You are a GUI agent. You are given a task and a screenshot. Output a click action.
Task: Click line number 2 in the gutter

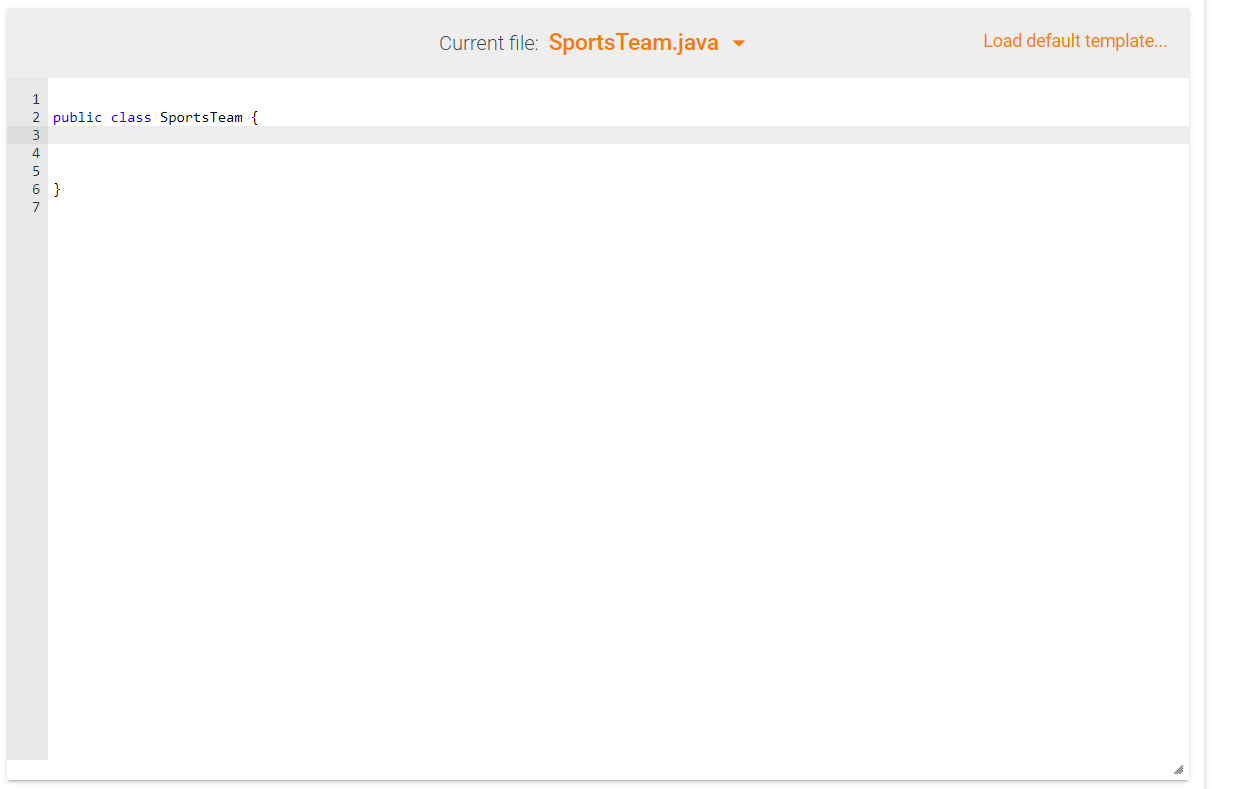pos(36,117)
